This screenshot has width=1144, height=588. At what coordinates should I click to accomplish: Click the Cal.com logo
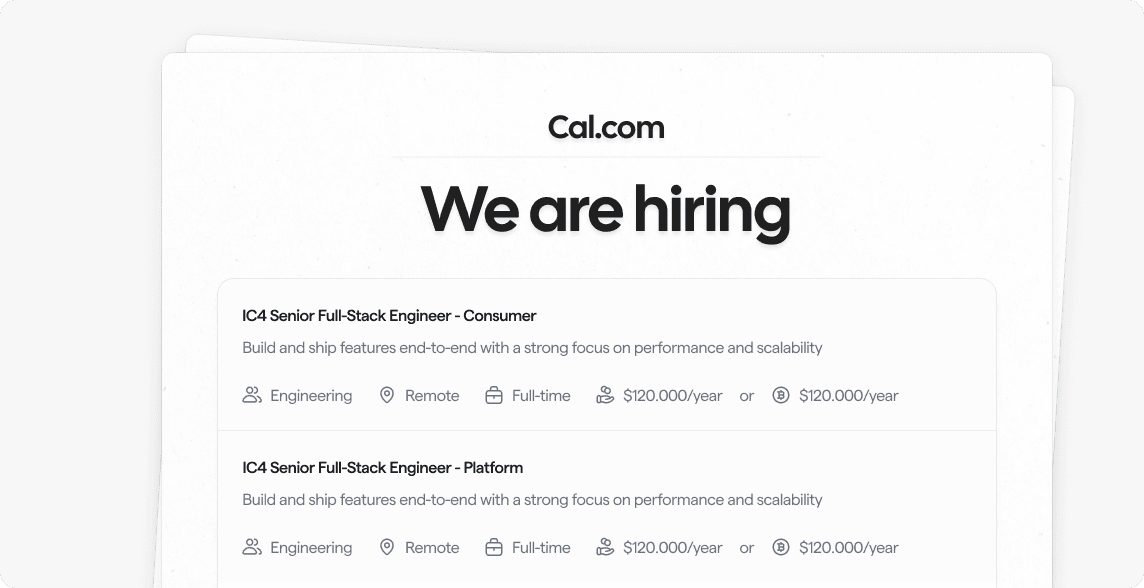click(x=606, y=128)
